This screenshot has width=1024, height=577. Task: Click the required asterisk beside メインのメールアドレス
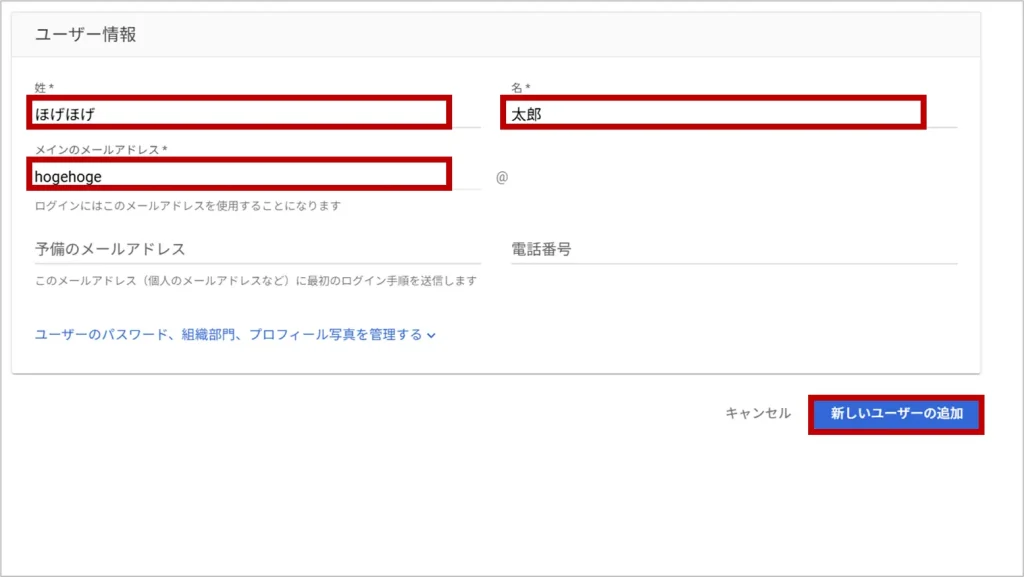(164, 150)
